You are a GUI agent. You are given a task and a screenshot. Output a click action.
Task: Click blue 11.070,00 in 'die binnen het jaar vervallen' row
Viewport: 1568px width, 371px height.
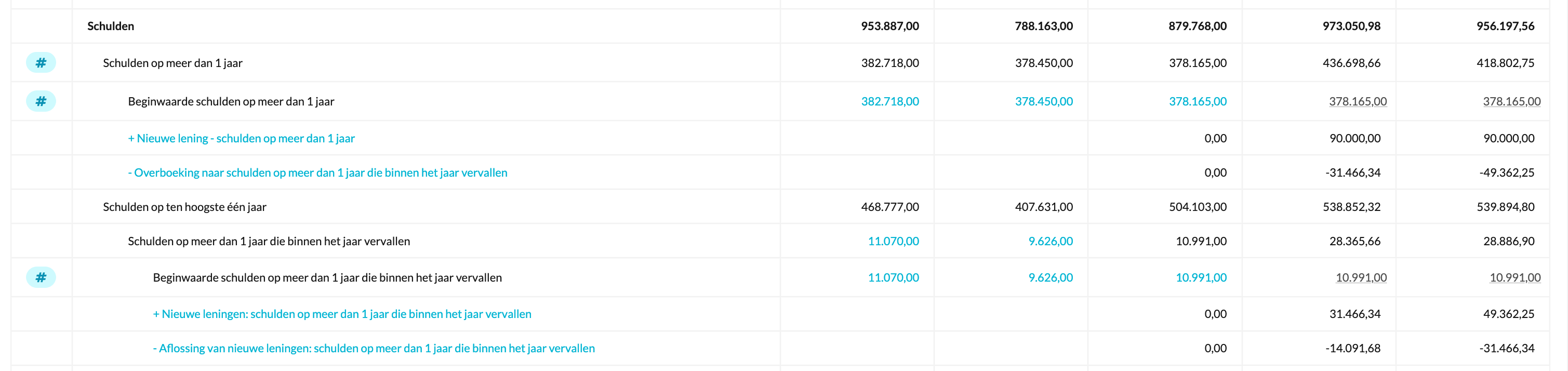pos(893,241)
